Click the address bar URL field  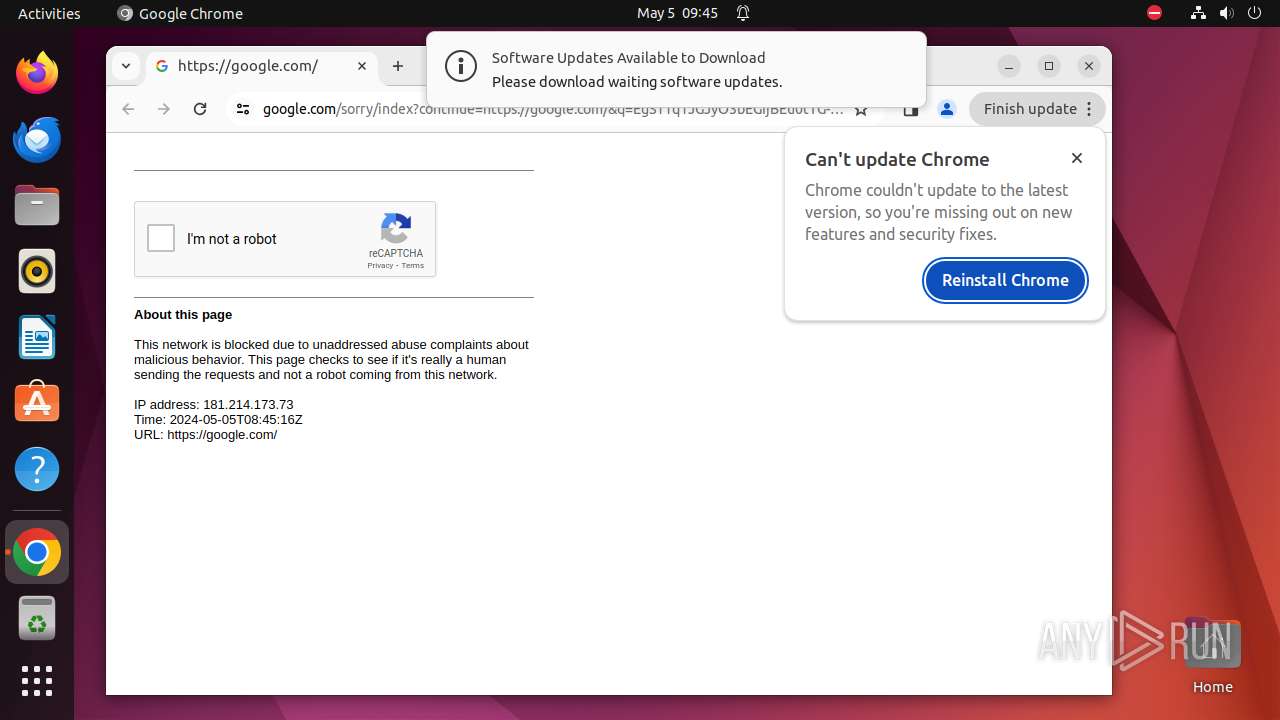click(553, 109)
